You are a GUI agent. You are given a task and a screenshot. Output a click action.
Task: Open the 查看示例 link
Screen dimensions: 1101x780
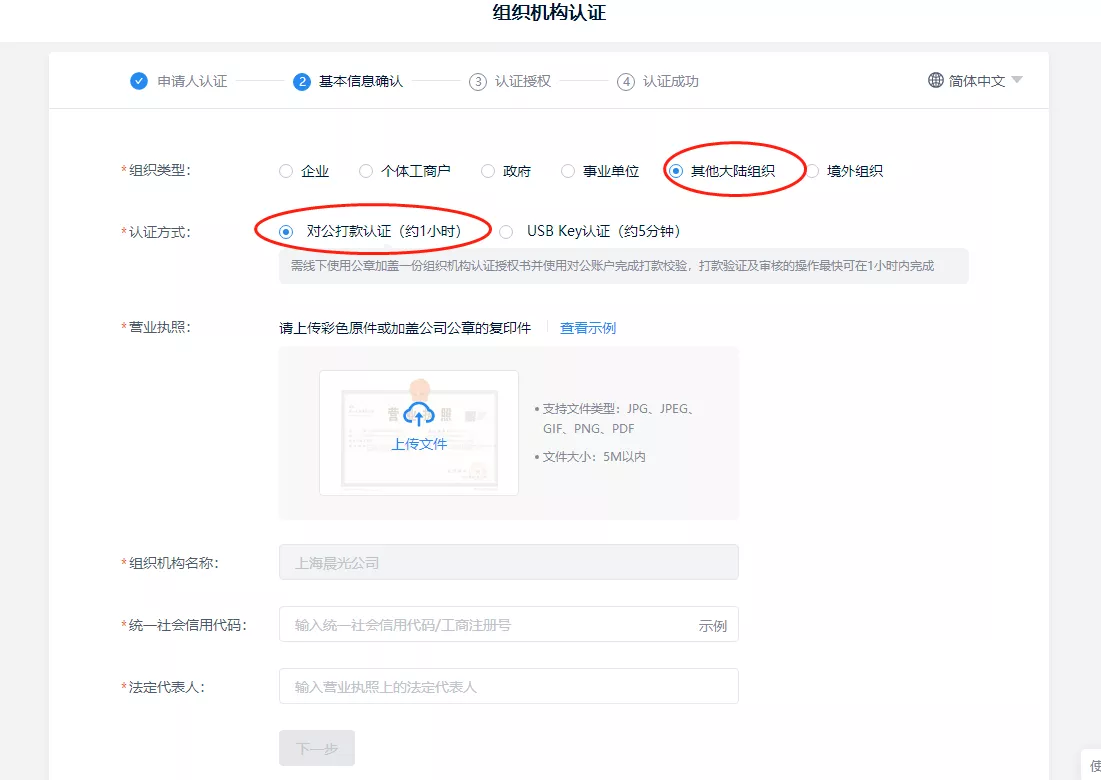(x=587, y=328)
